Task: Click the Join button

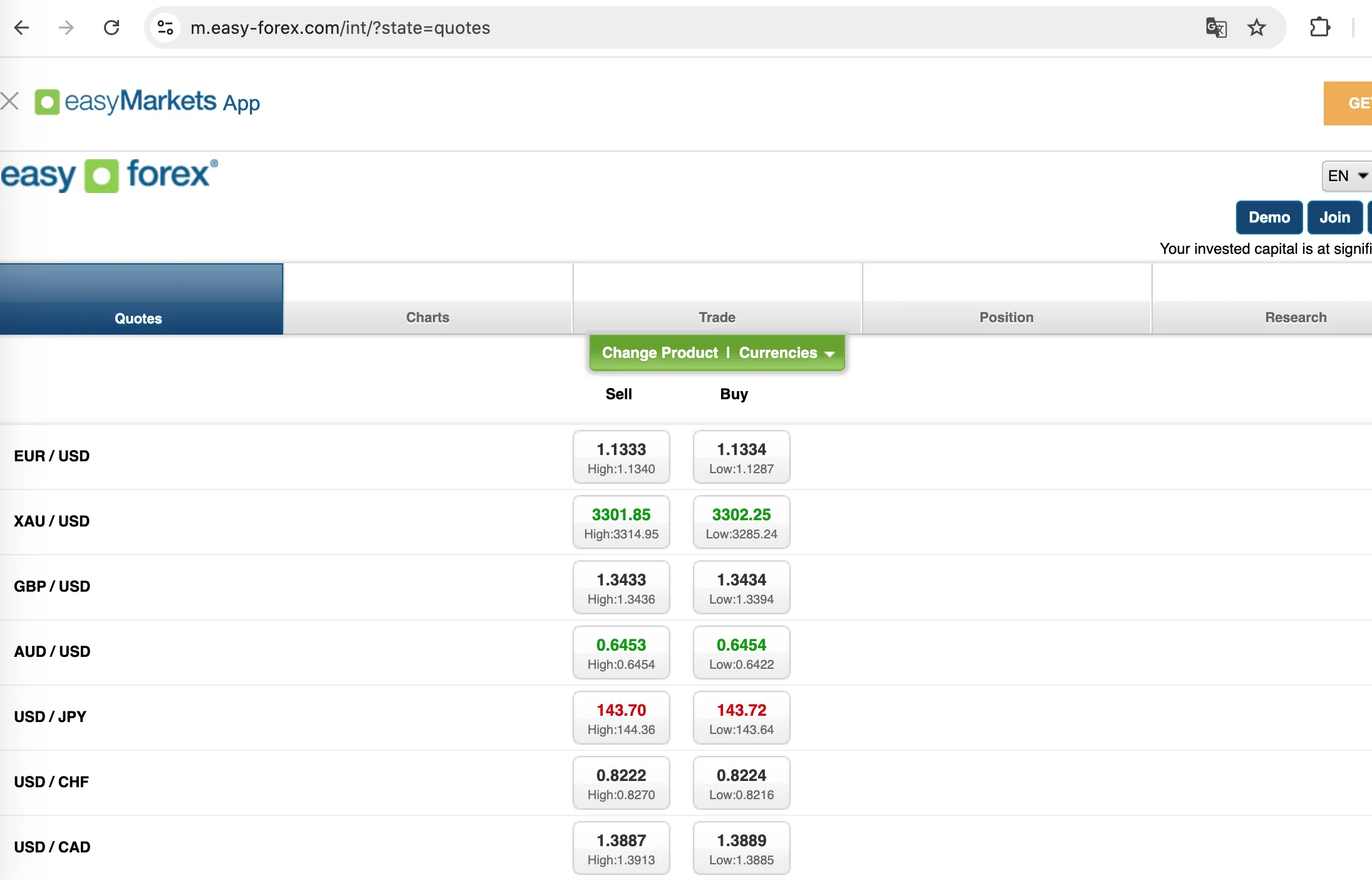Action: 1335,217
